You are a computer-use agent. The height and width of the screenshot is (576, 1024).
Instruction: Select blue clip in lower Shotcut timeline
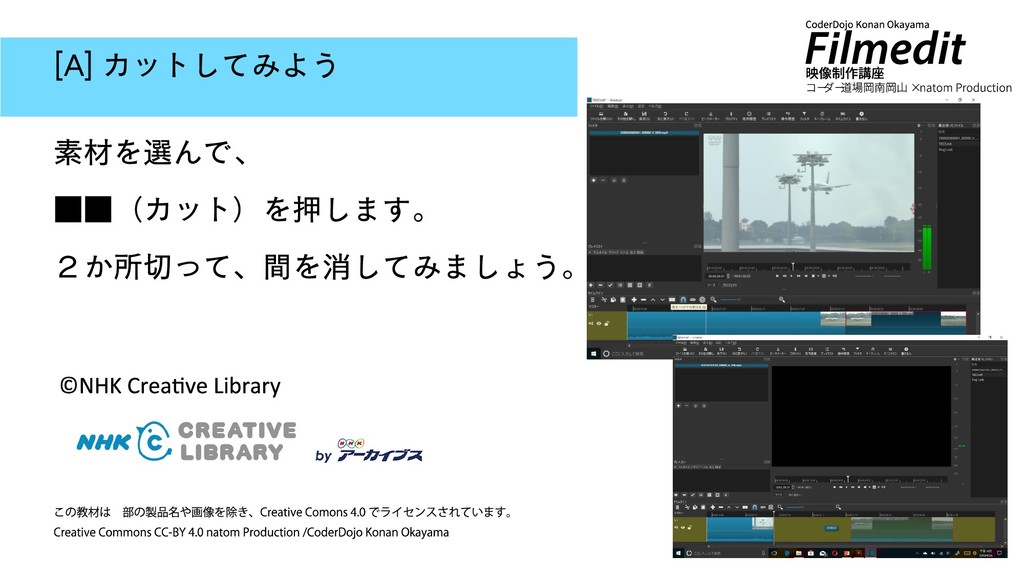740,530
